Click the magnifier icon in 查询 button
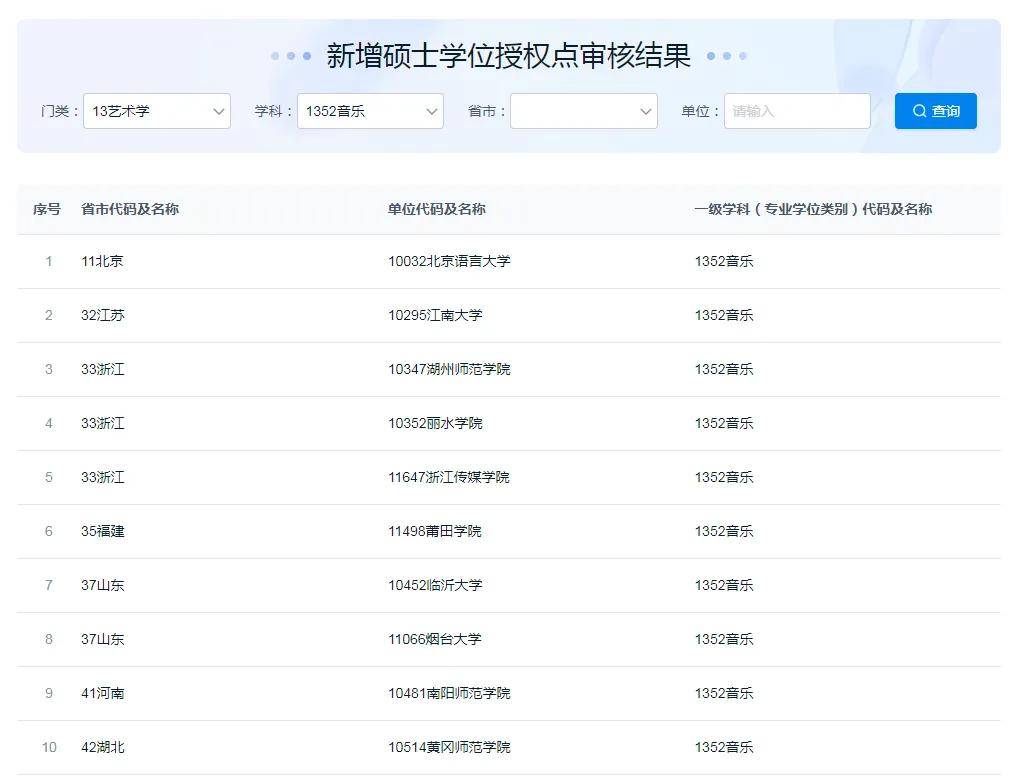Viewport: 1028px width, 780px height. click(x=919, y=111)
